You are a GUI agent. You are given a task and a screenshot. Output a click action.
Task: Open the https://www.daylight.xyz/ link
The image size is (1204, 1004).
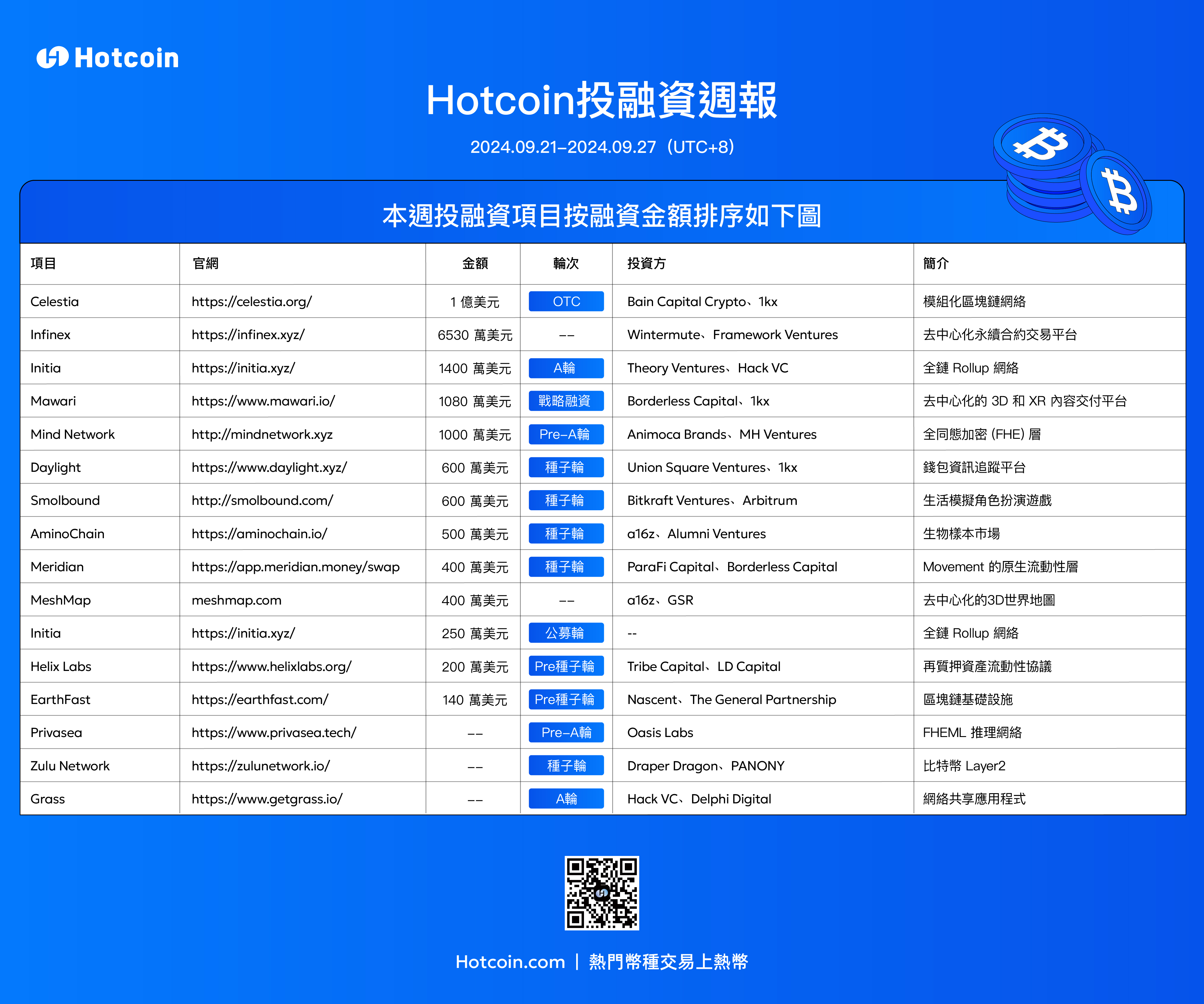(269, 467)
